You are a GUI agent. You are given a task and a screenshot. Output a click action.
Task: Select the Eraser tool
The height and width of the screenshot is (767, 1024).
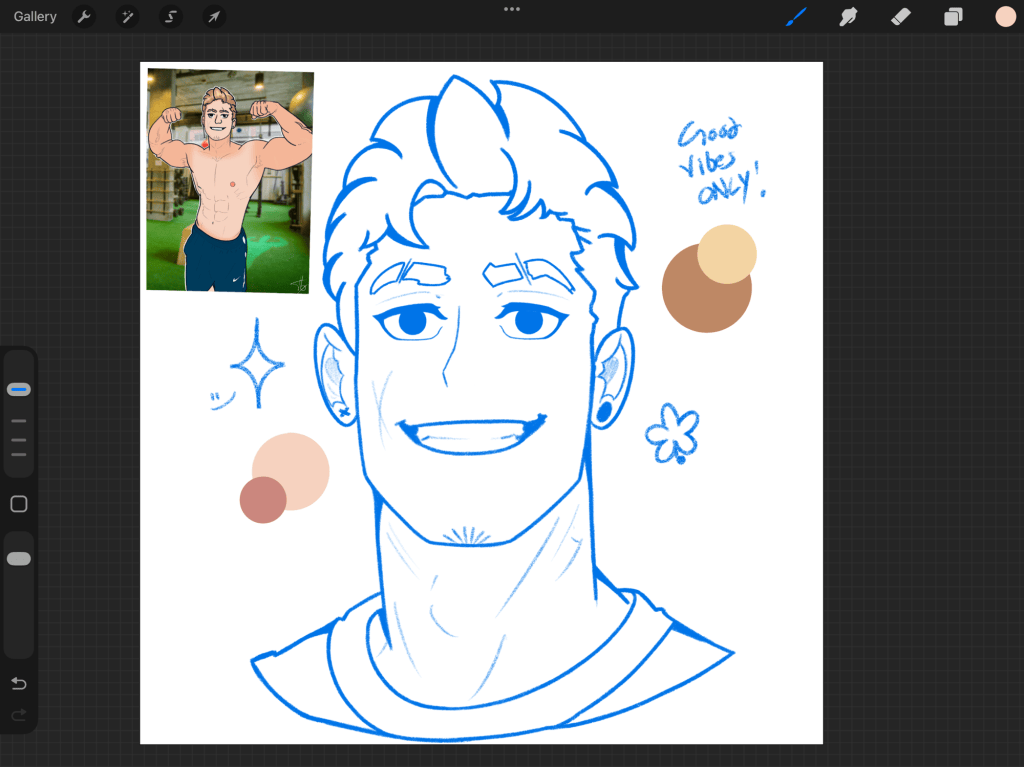coord(901,16)
